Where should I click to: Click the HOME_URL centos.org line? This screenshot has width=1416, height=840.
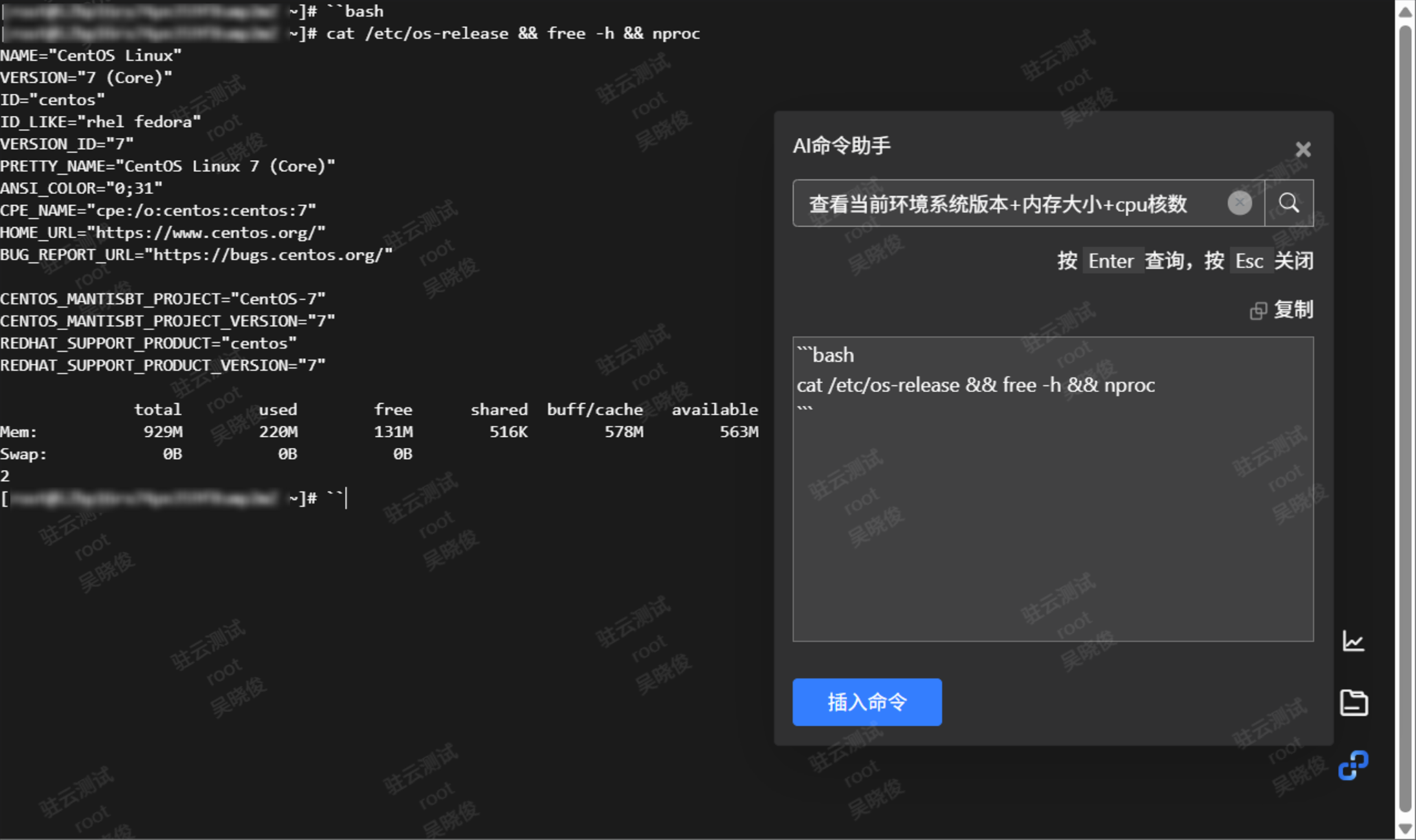pos(163,233)
